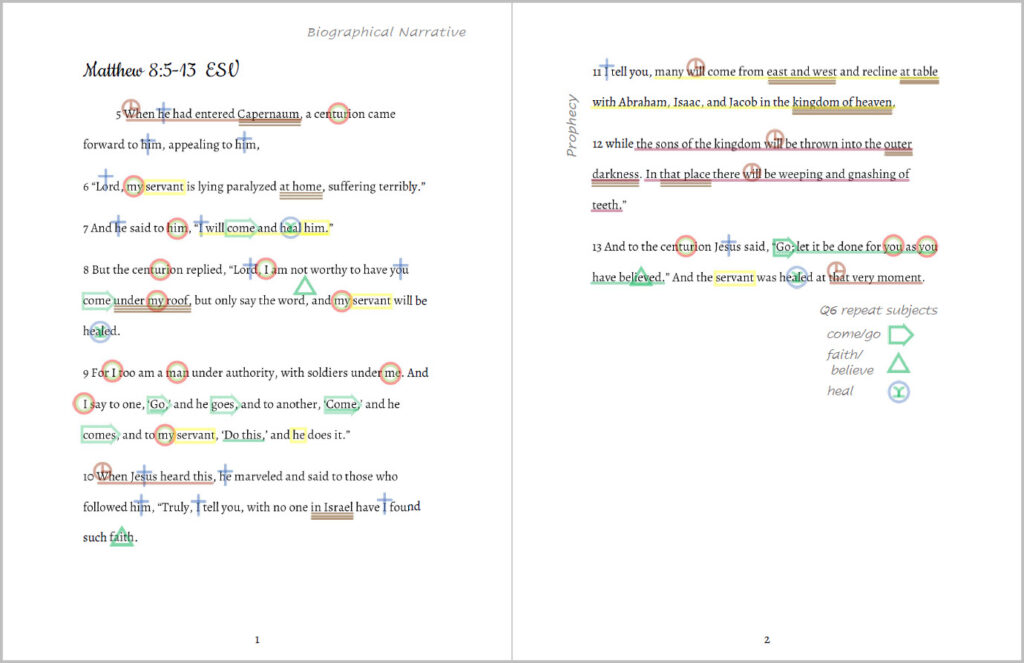Click the blue cross above 'Lord' in verse 6
The height and width of the screenshot is (663, 1024).
point(106,178)
